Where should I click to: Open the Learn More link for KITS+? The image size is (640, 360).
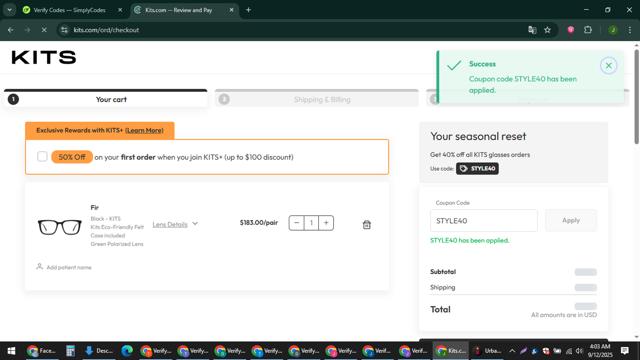[144, 130]
